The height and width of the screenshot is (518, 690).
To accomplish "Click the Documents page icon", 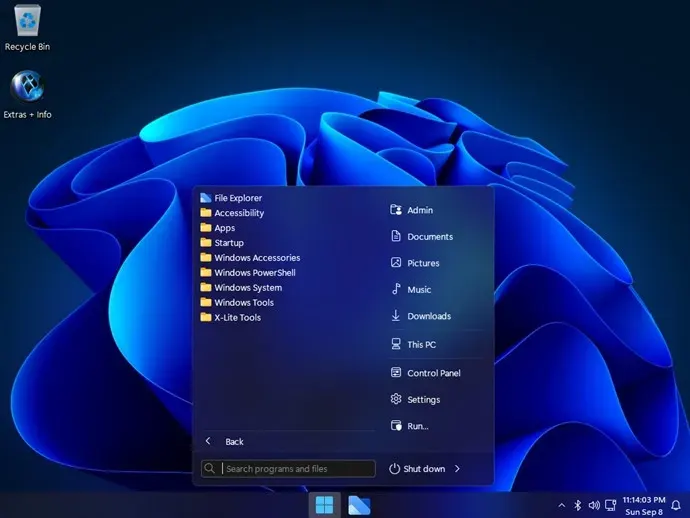I will point(396,236).
